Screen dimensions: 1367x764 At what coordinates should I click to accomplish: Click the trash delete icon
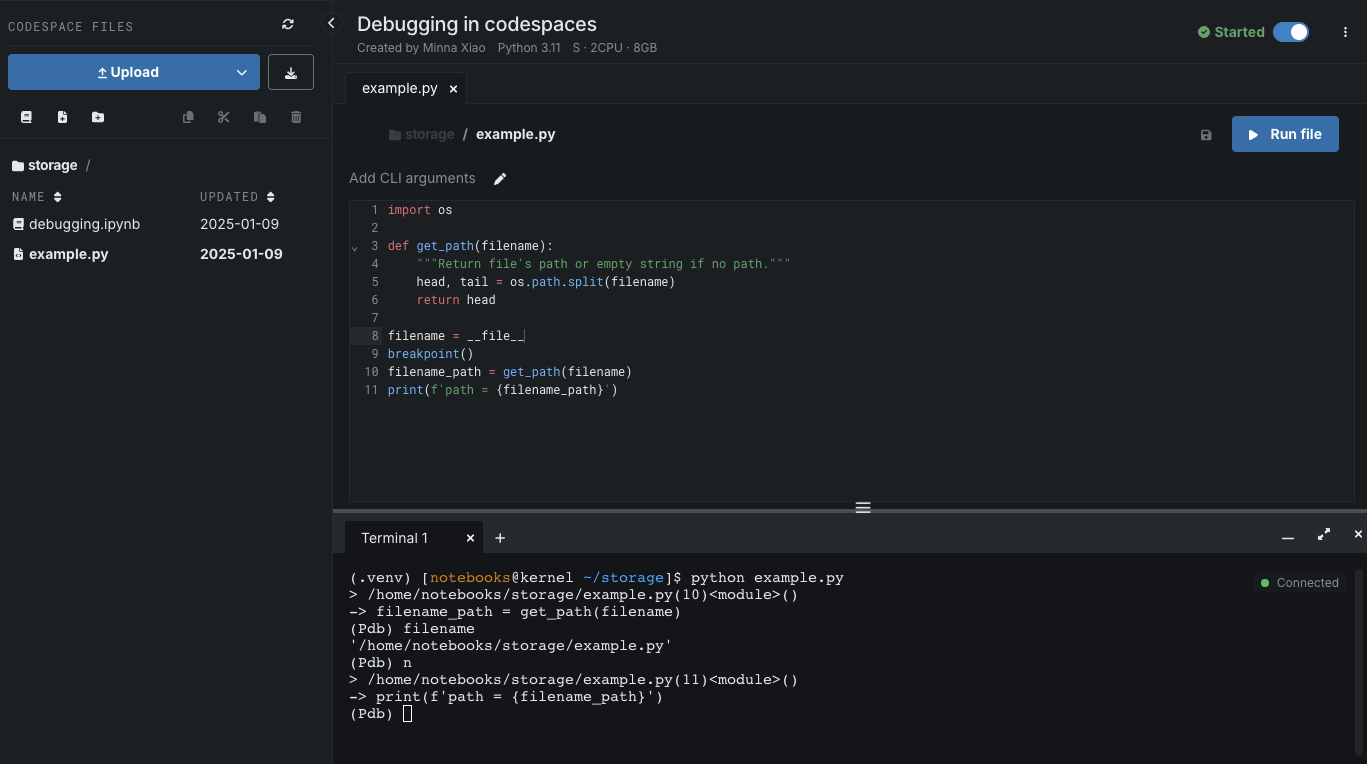[x=296, y=117]
